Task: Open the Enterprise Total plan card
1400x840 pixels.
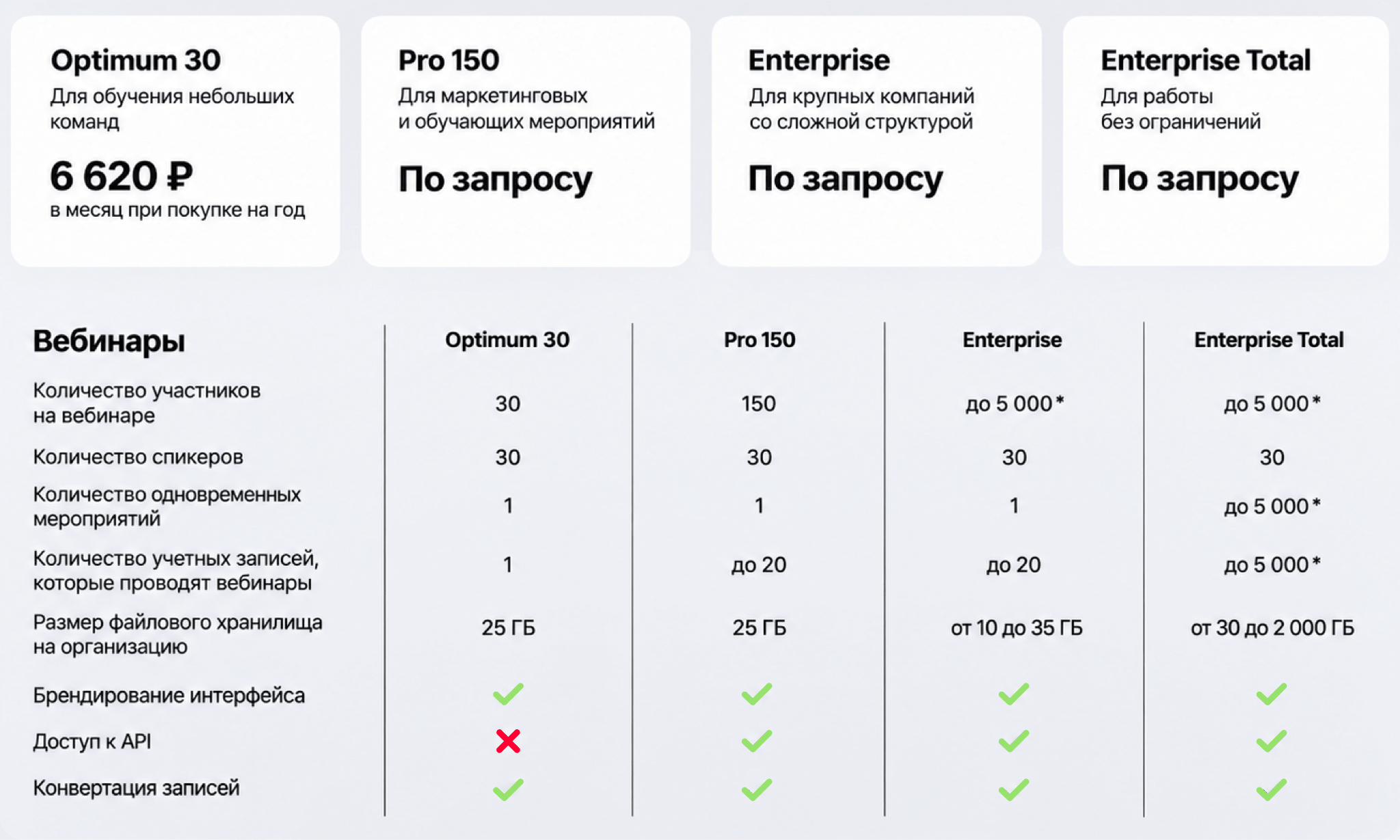Action: click(1226, 141)
